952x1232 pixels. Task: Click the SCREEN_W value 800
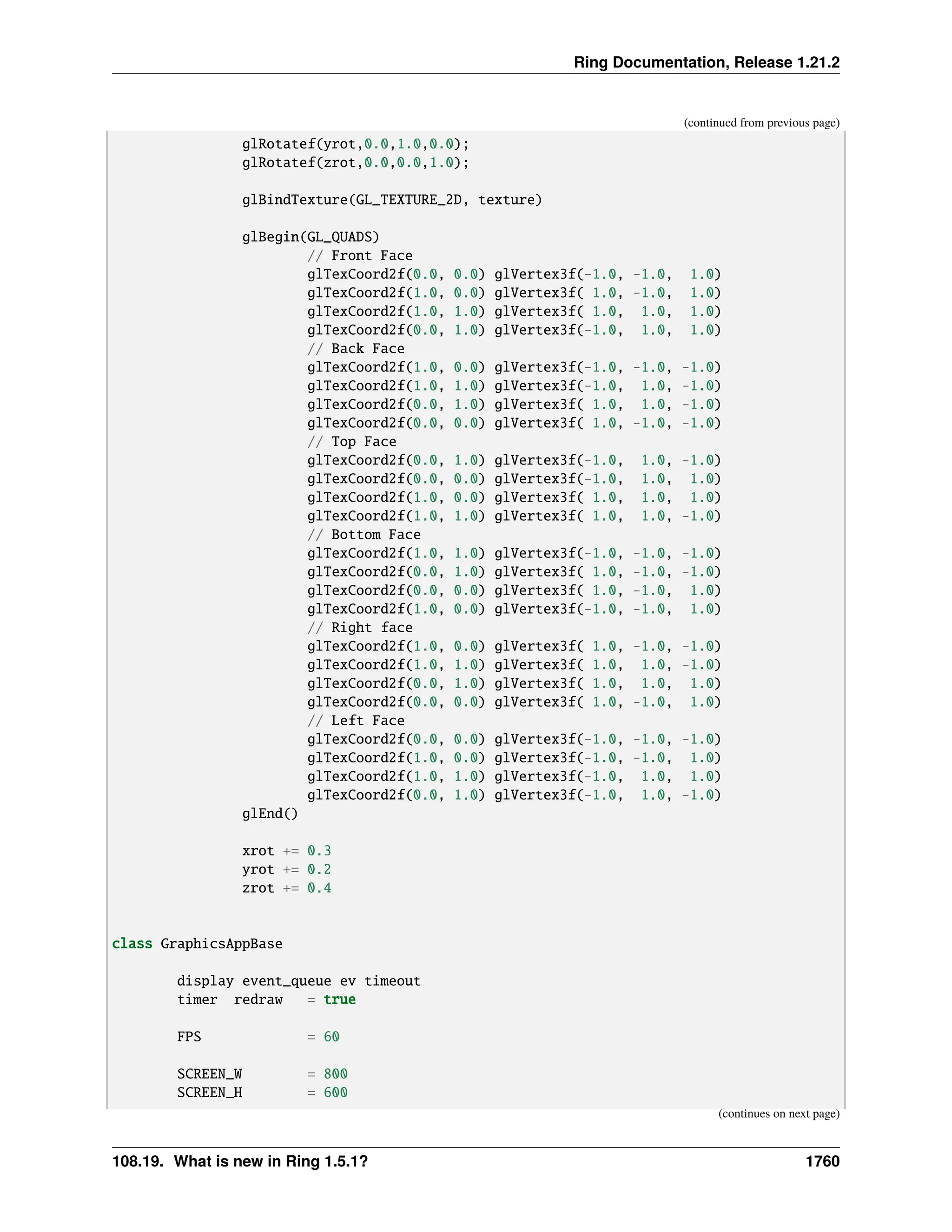point(336,1074)
